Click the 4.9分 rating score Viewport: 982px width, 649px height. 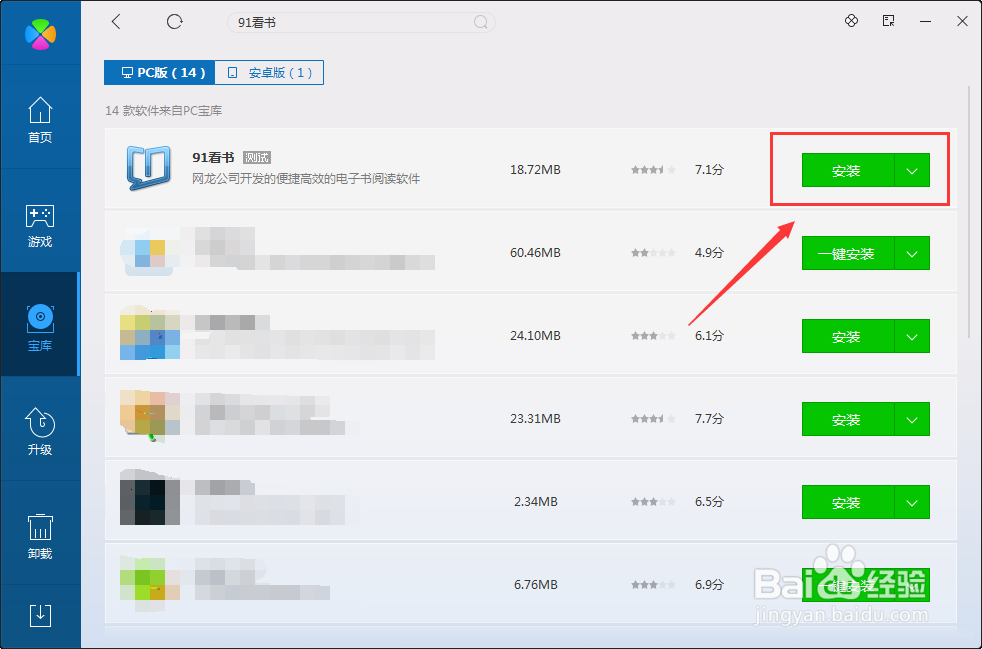pyautogui.click(x=709, y=253)
